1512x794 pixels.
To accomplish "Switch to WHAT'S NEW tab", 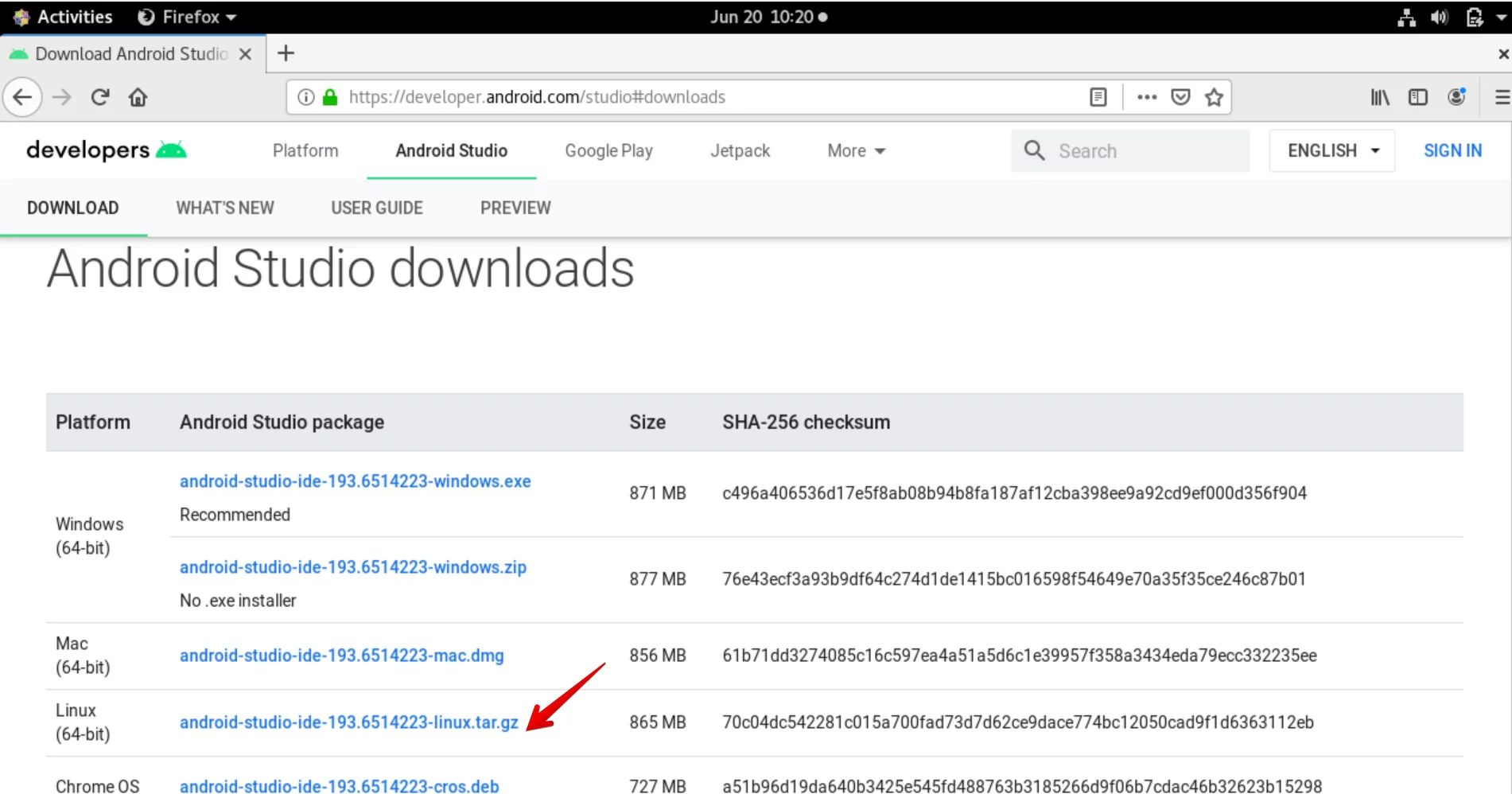I will pyautogui.click(x=225, y=208).
